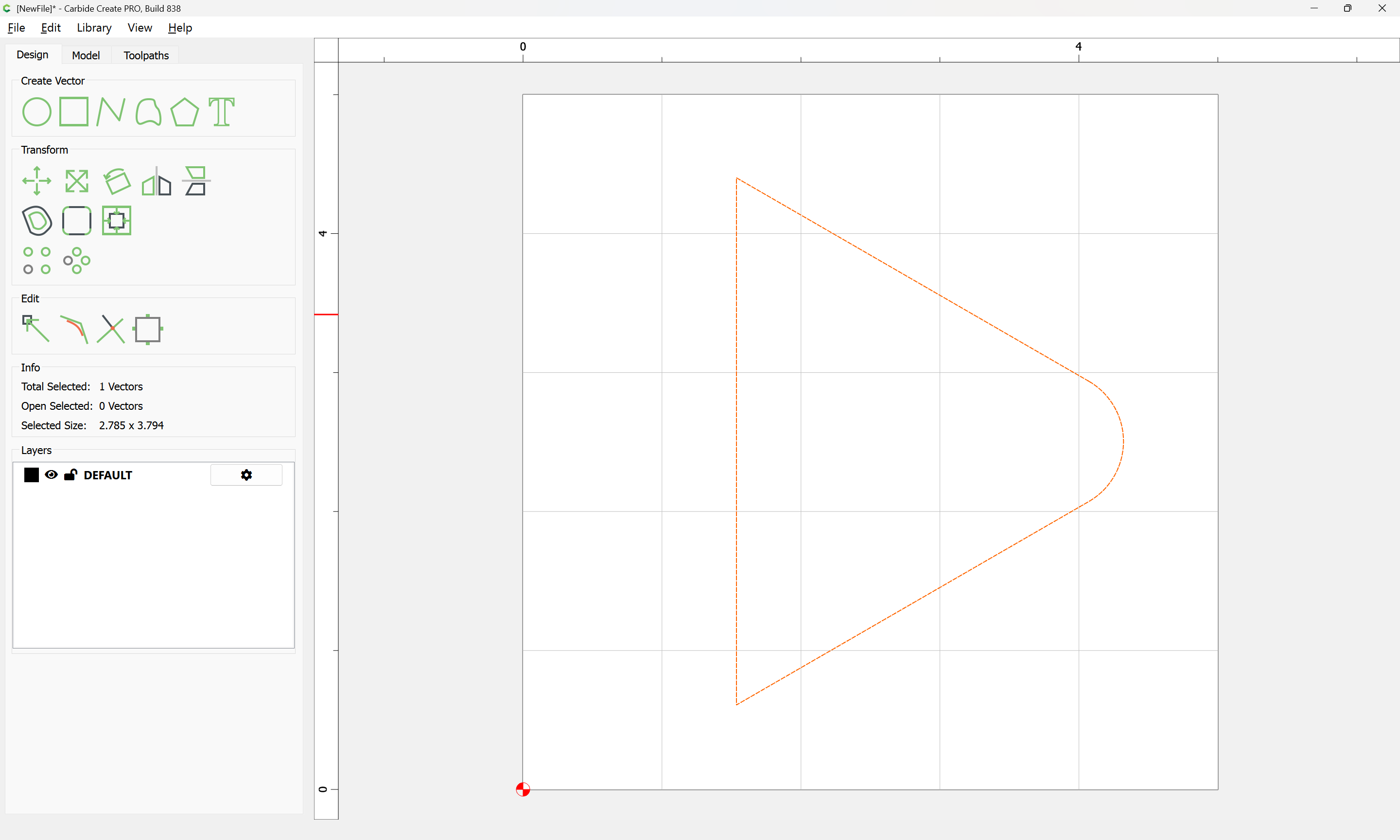Open the Library menu
This screenshot has width=1400, height=840.
pyautogui.click(x=94, y=28)
